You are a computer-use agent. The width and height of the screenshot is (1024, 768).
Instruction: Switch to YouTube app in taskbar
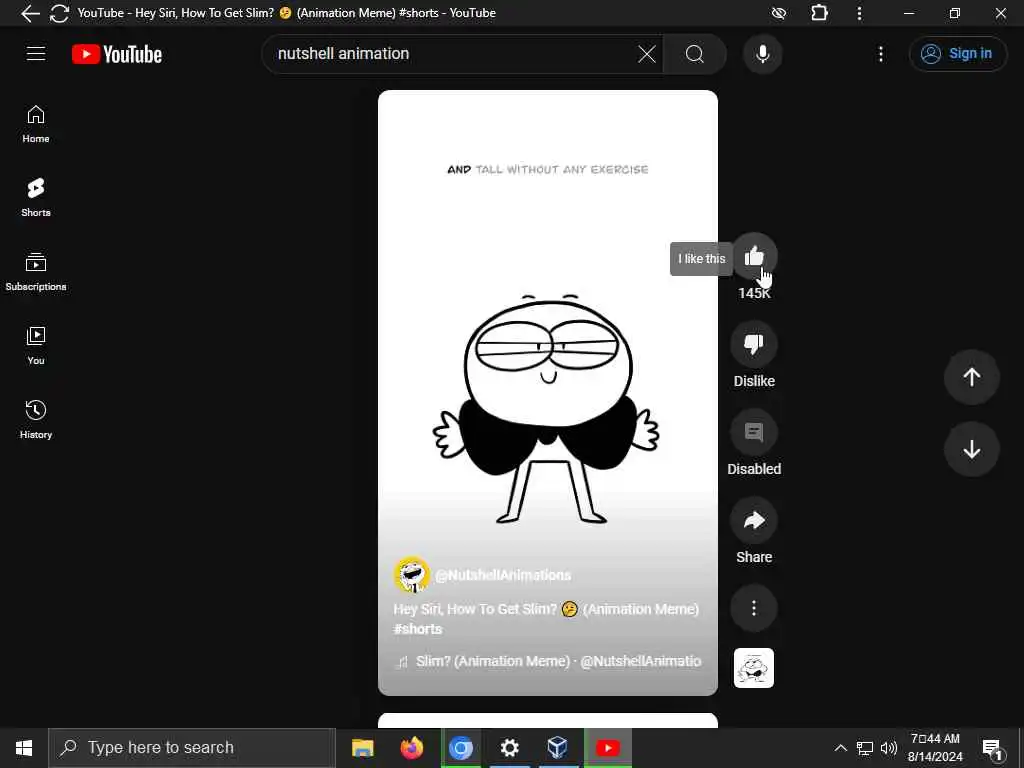pyautogui.click(x=607, y=748)
